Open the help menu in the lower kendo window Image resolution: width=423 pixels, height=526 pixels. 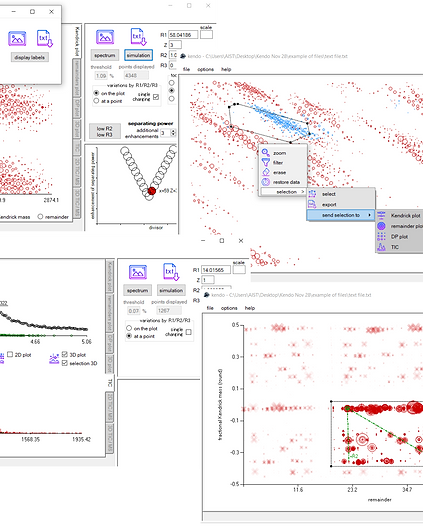pyautogui.click(x=250, y=308)
